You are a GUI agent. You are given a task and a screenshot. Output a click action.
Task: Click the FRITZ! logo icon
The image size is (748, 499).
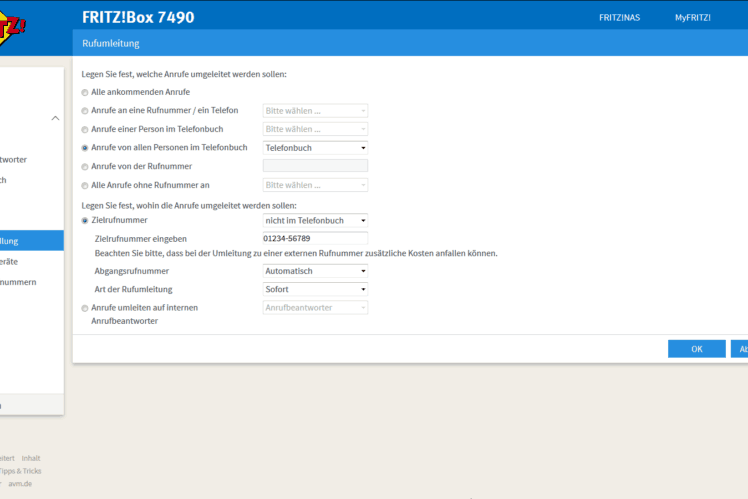click(x=11, y=29)
